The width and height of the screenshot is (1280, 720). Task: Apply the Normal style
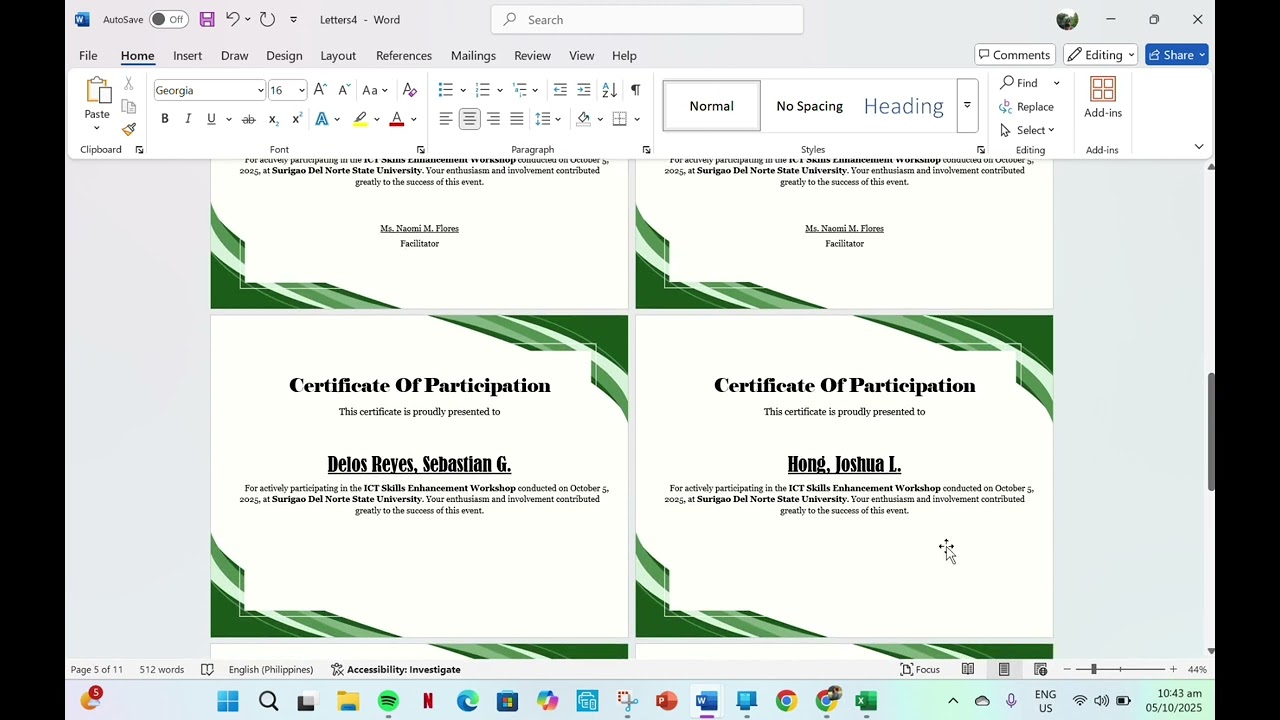[711, 106]
